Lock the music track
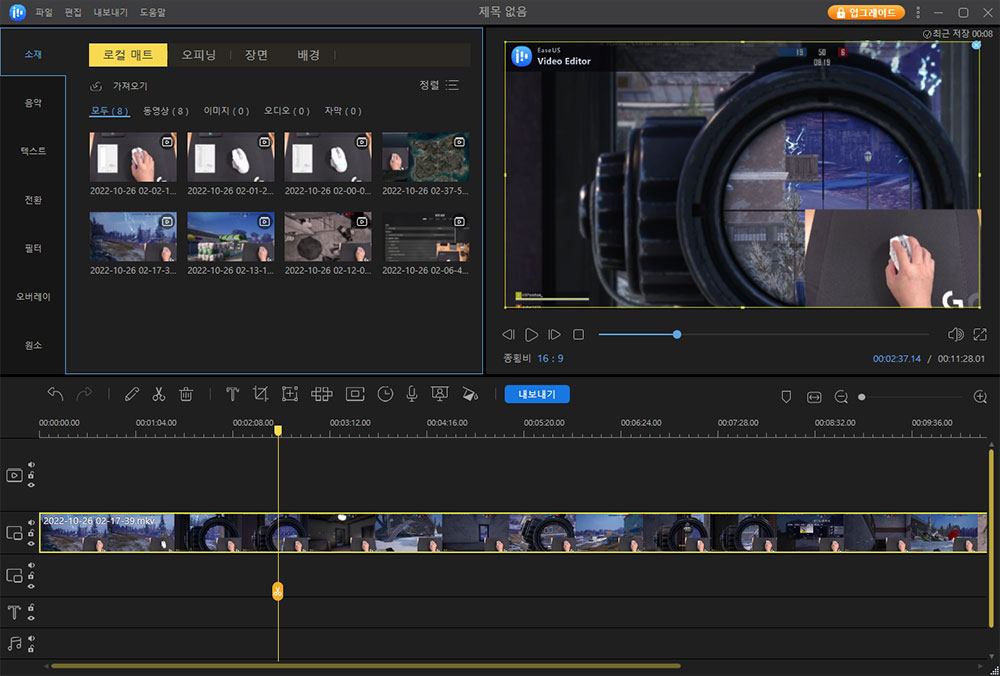This screenshot has width=1000, height=676. 31,649
